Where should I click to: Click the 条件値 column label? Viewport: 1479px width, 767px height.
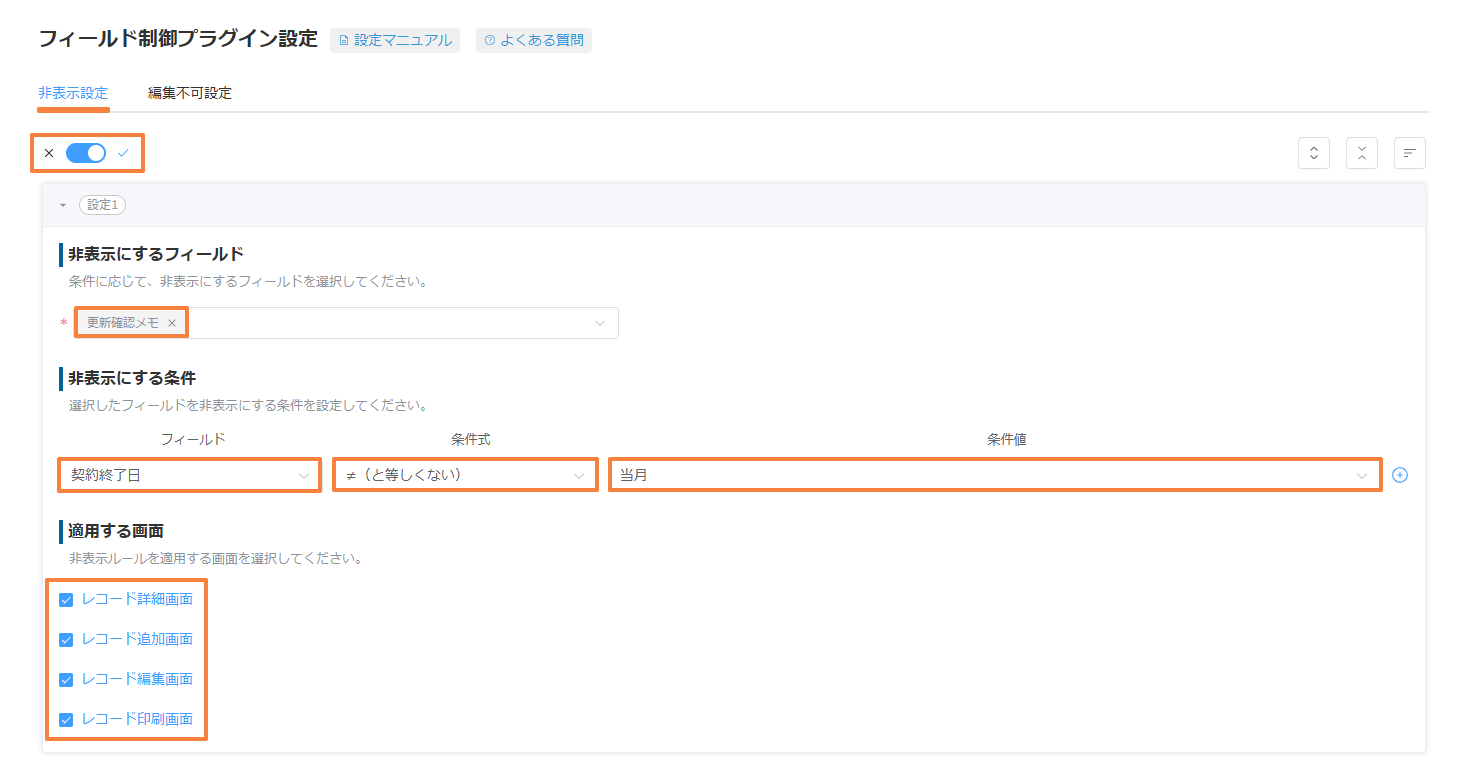pos(1007,439)
